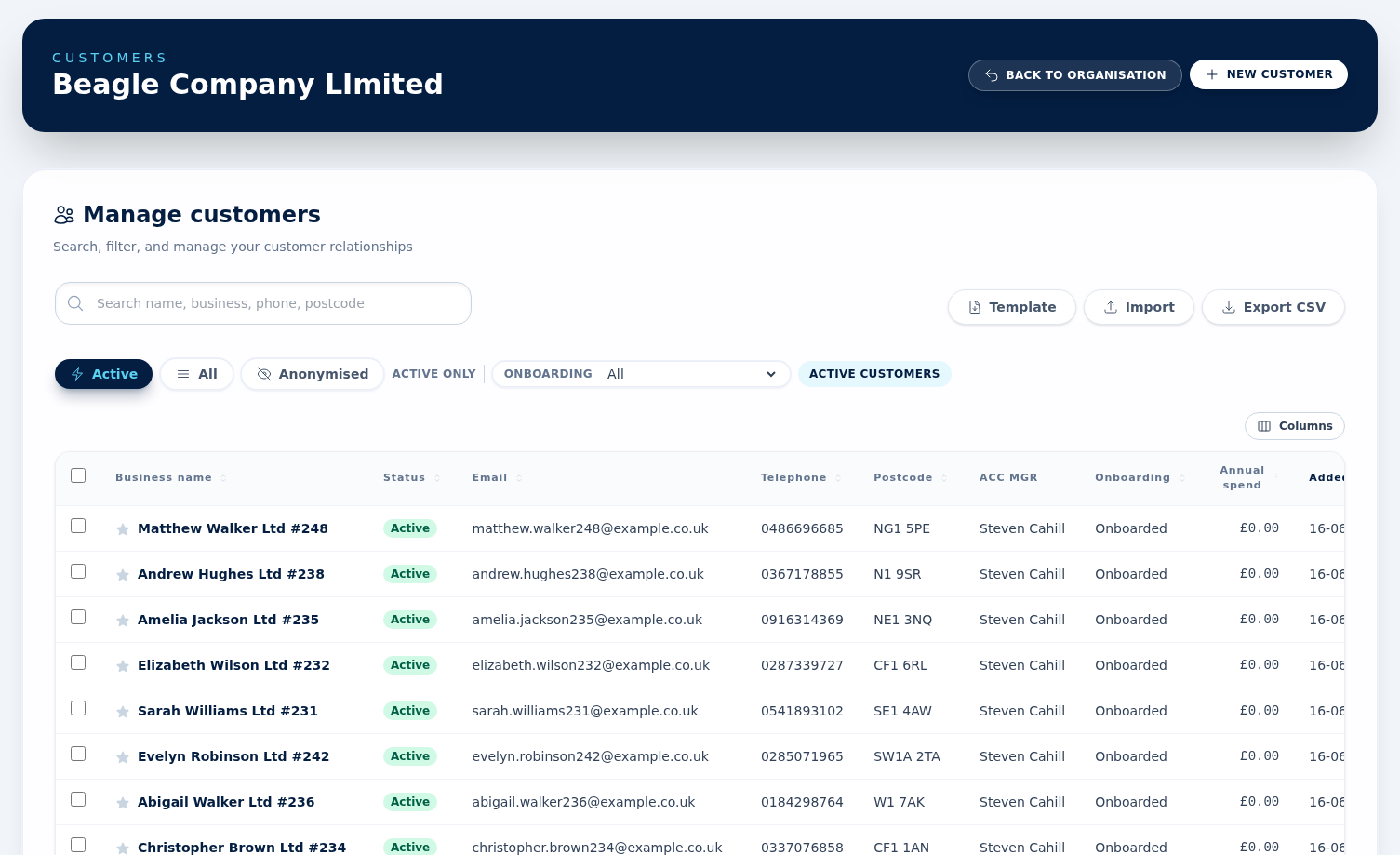This screenshot has height=855, width=1400.
Task: Tick checkbox for Andrew Hughes Ltd #238
Action: 78,571
